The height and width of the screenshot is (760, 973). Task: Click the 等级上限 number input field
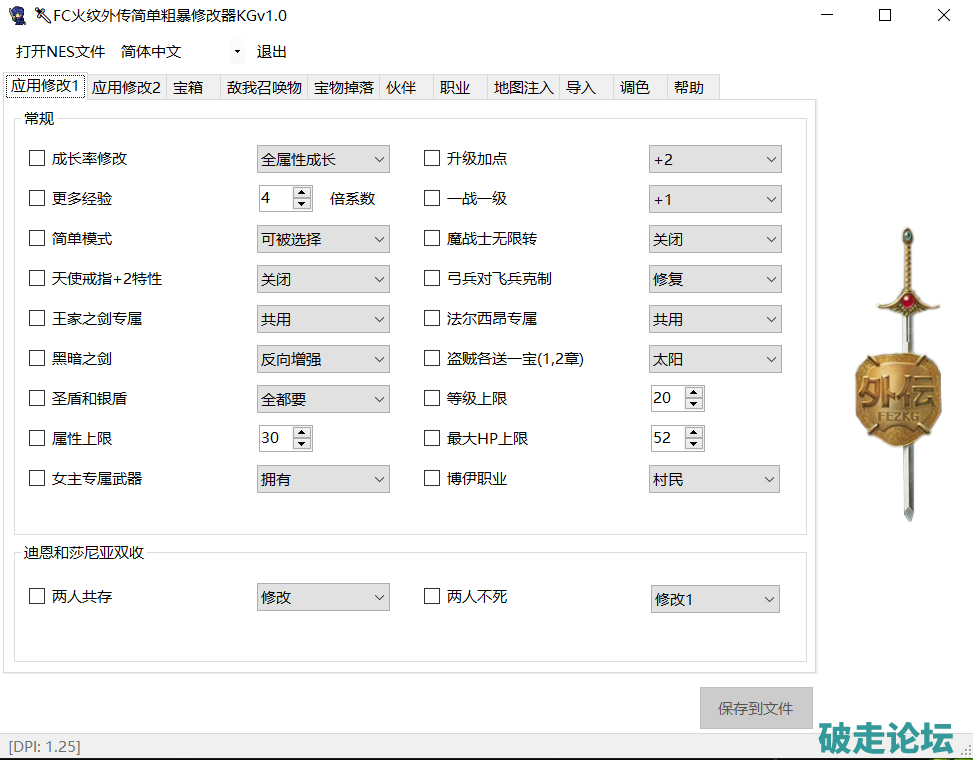click(666, 398)
